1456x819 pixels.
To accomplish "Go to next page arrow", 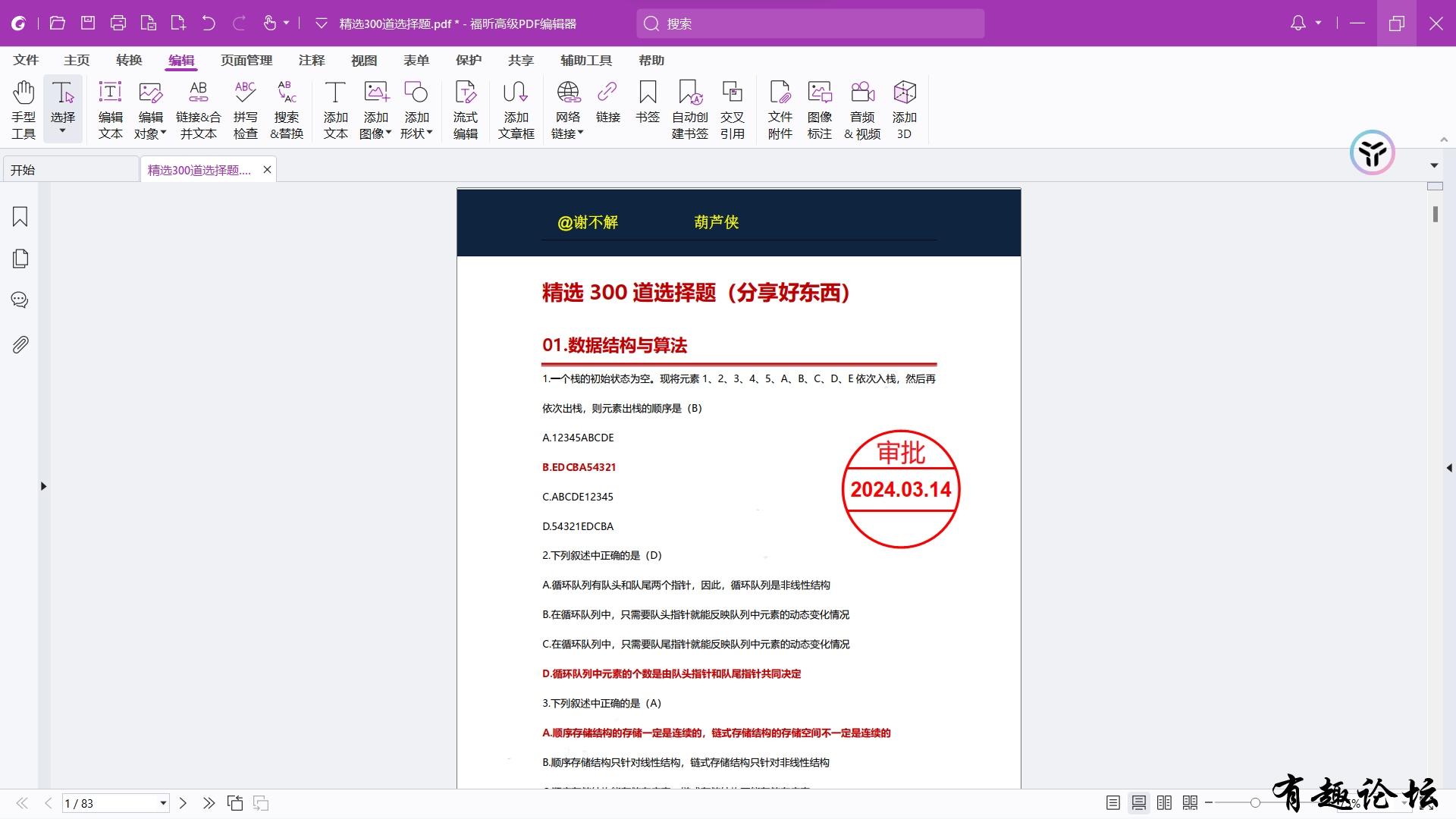I will (183, 803).
